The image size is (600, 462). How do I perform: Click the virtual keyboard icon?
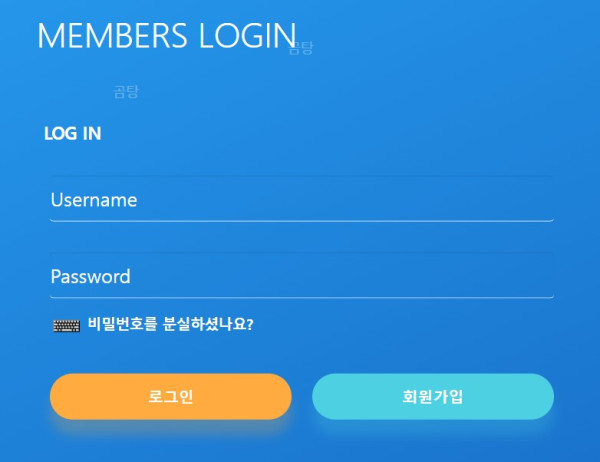67,326
